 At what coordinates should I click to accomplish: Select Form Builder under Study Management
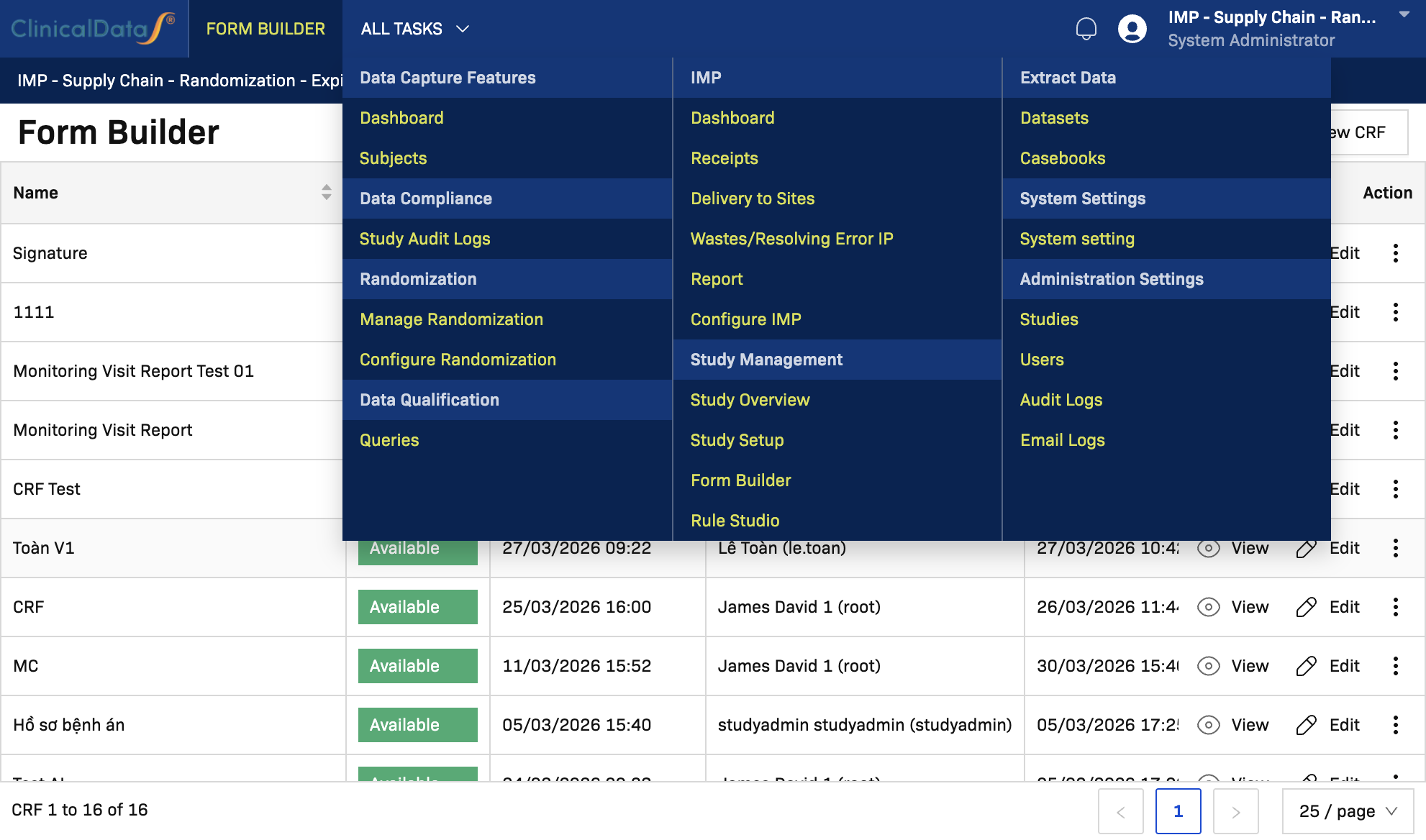click(740, 480)
